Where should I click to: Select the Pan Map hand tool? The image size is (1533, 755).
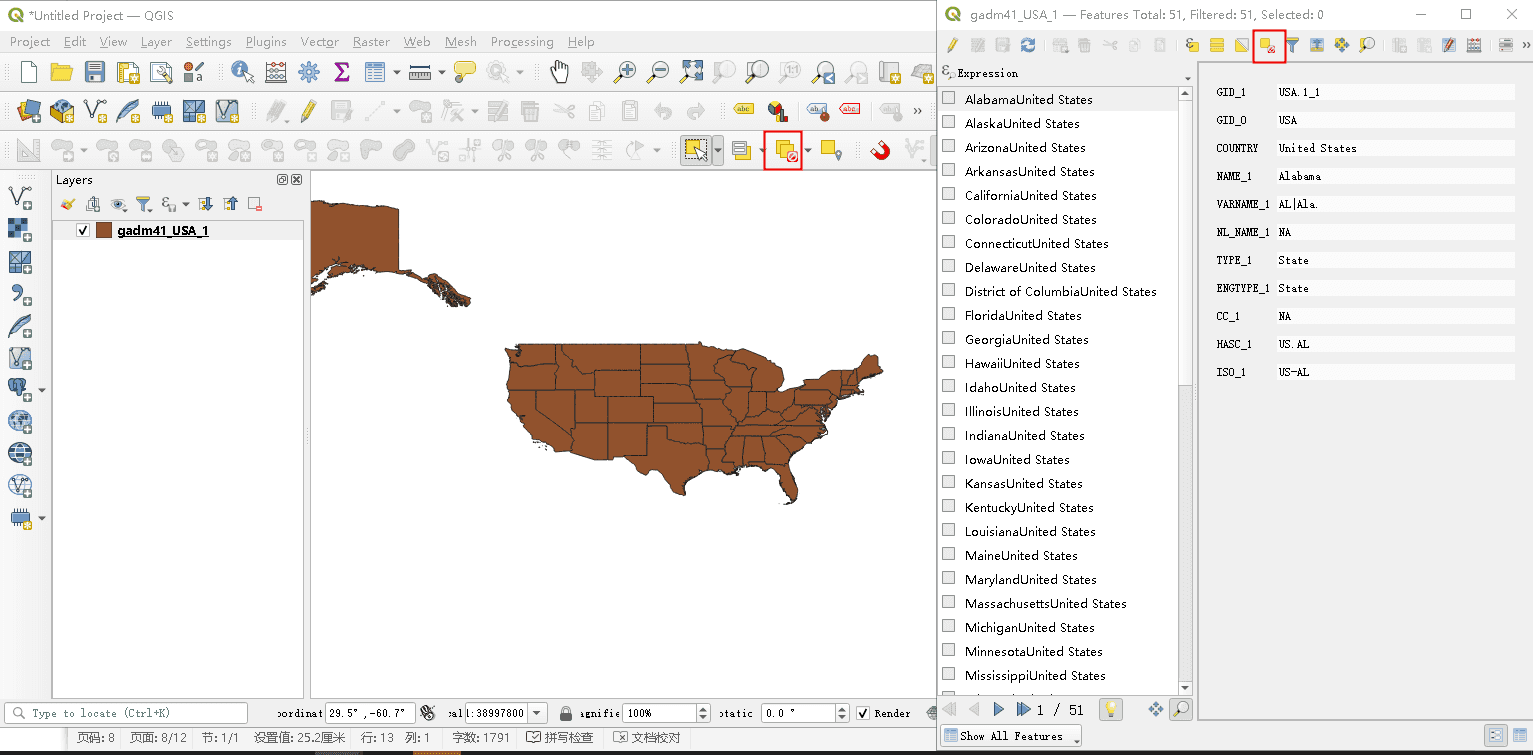559,71
